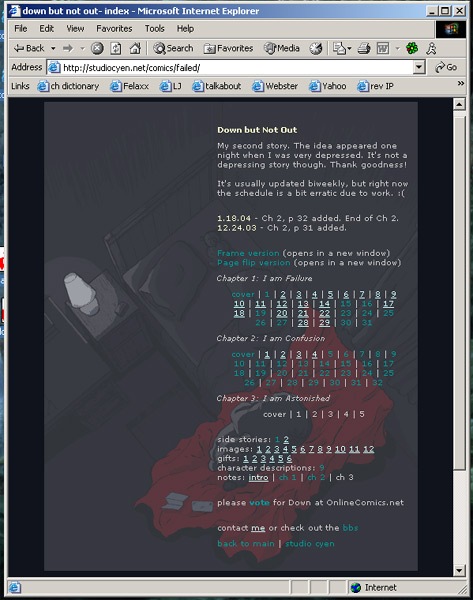Viewport: 473px width, 600px height.
Task: Open the Frame version link
Action: [248, 253]
